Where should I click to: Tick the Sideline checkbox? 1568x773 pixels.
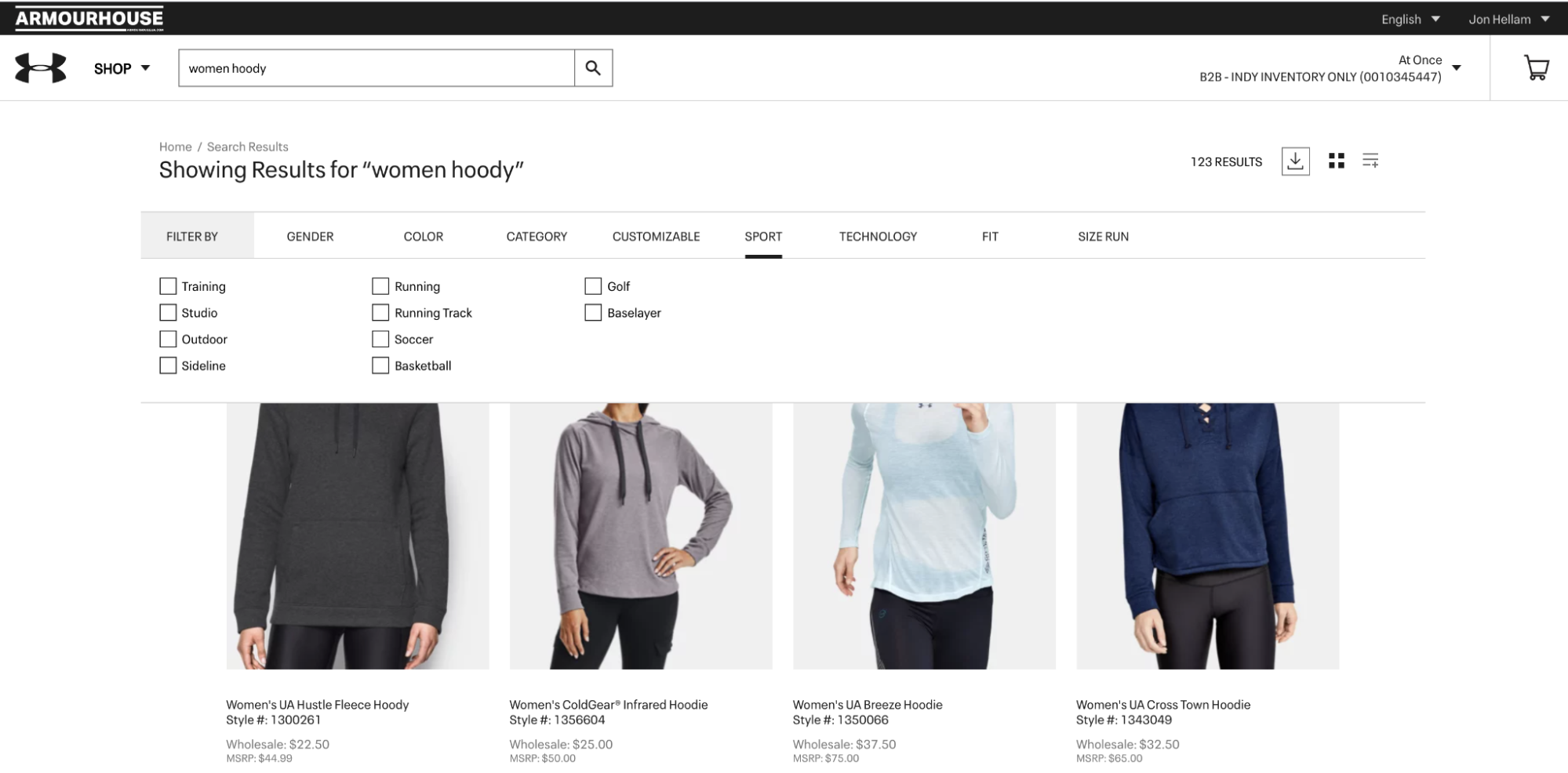point(168,365)
